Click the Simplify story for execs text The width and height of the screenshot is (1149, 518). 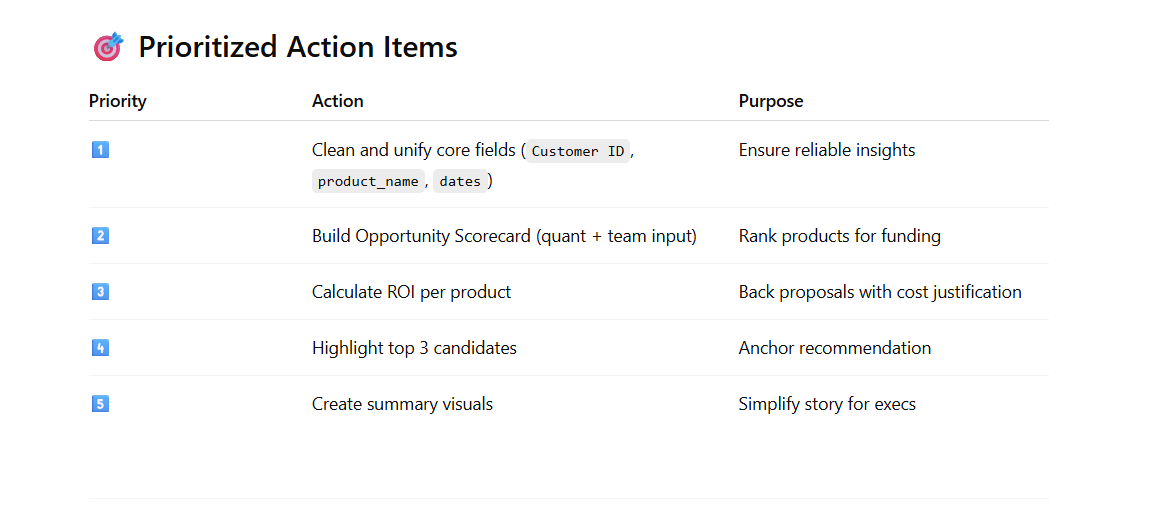(x=827, y=404)
